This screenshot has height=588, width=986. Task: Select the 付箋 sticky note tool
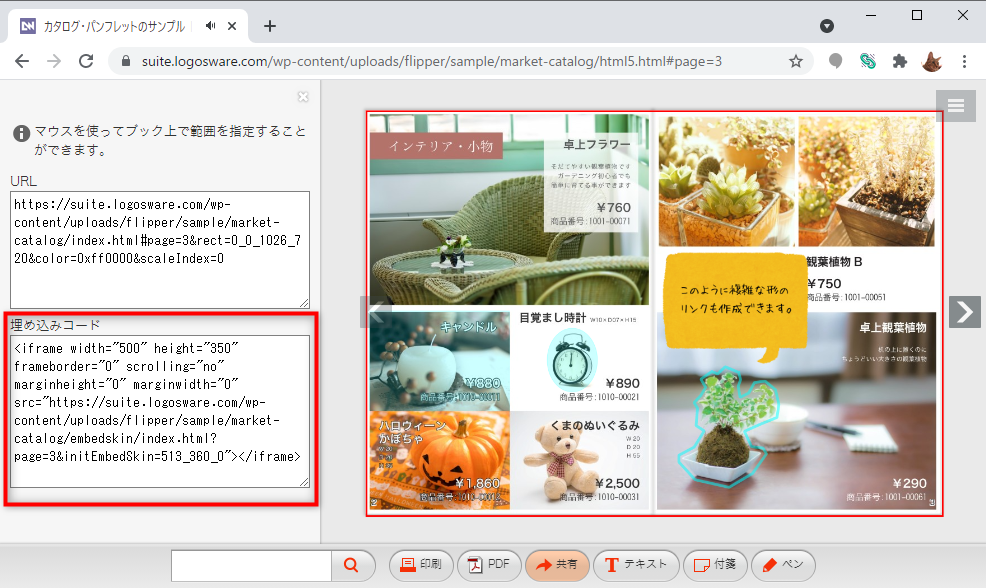[715, 565]
